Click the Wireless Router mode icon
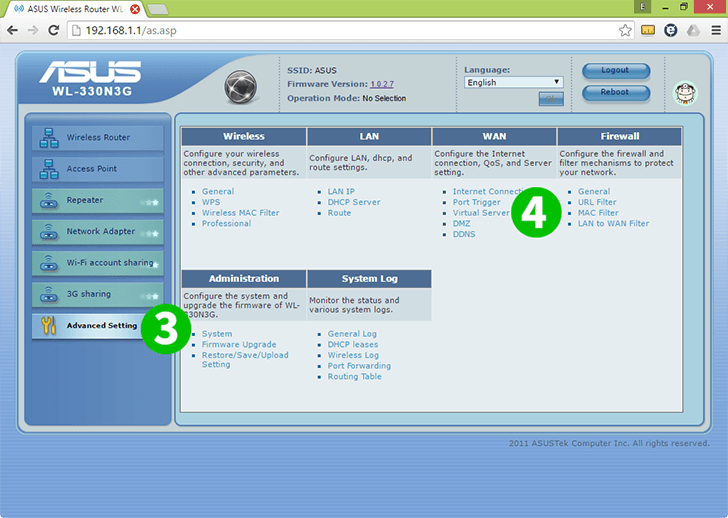The height and width of the screenshot is (518, 728). [x=49, y=138]
